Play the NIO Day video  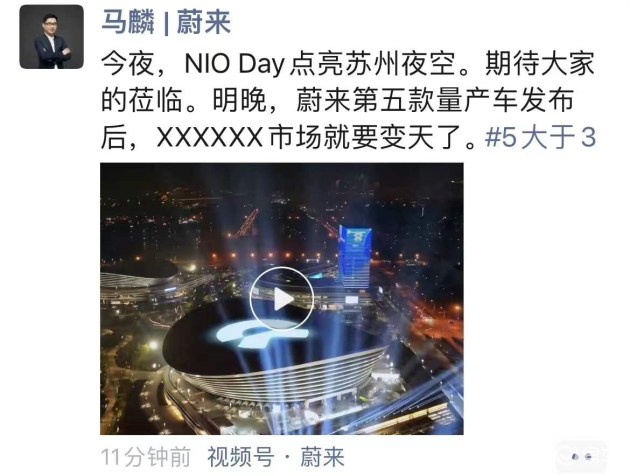pos(282,299)
